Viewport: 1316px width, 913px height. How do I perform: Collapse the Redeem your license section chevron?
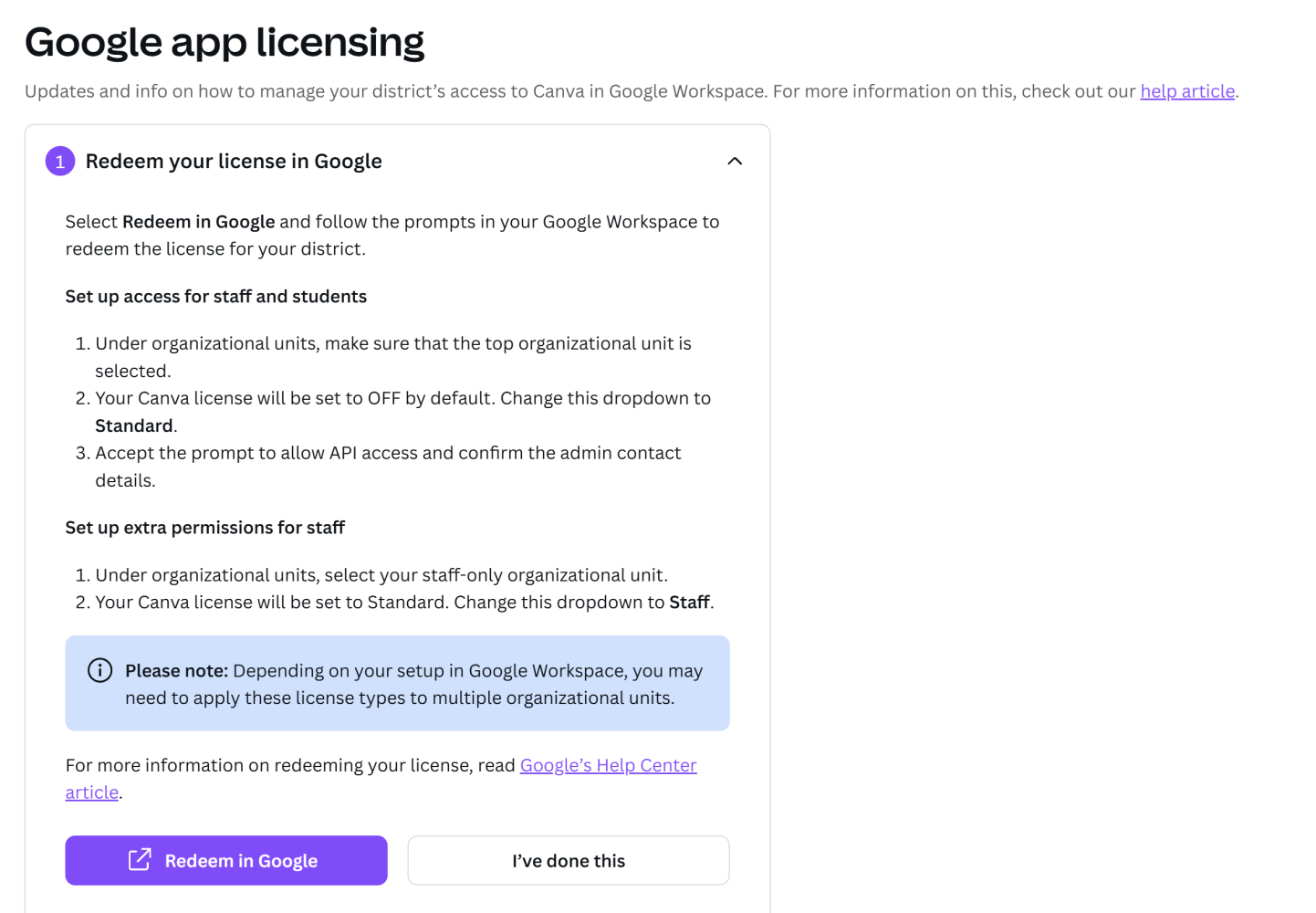click(735, 162)
